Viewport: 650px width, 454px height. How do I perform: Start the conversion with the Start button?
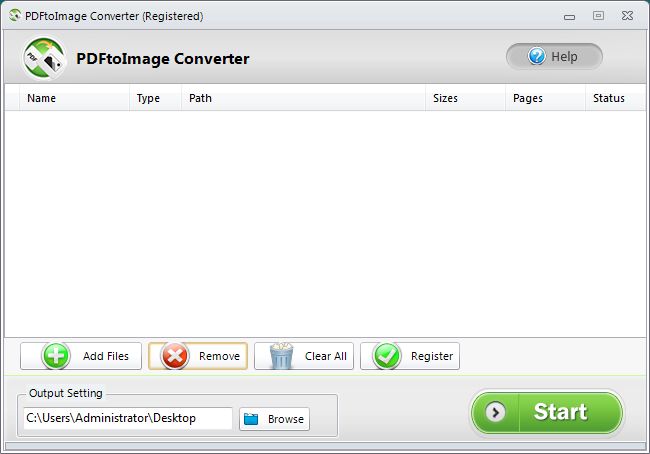pyautogui.click(x=547, y=412)
